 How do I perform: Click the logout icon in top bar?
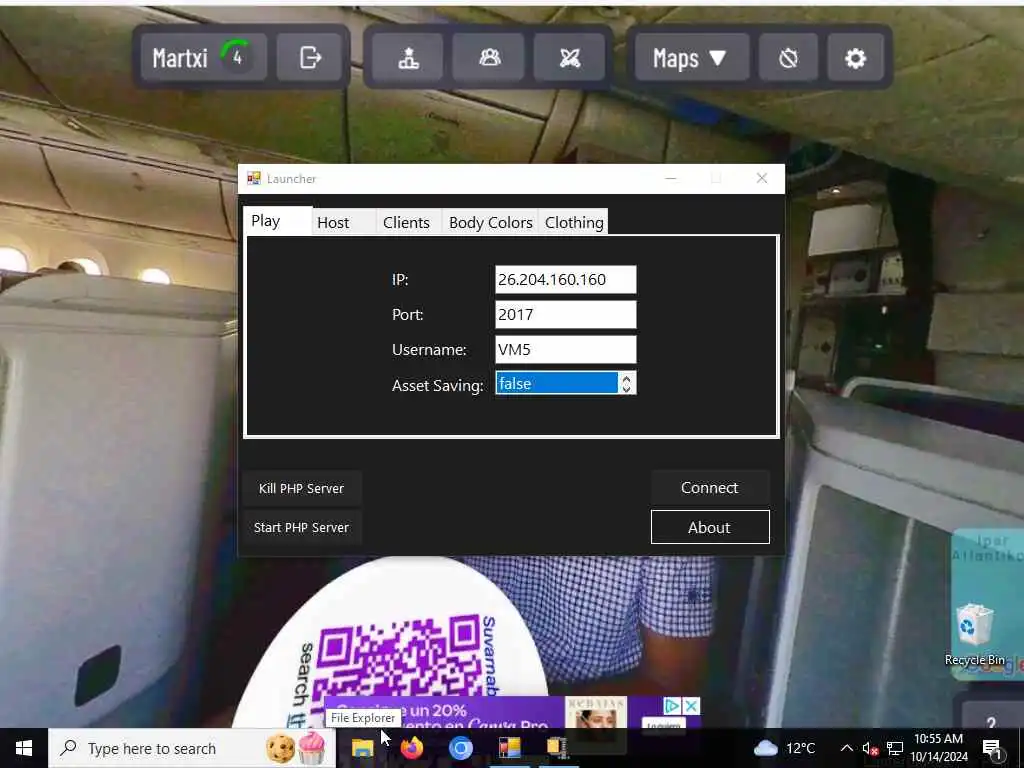pyautogui.click(x=310, y=57)
